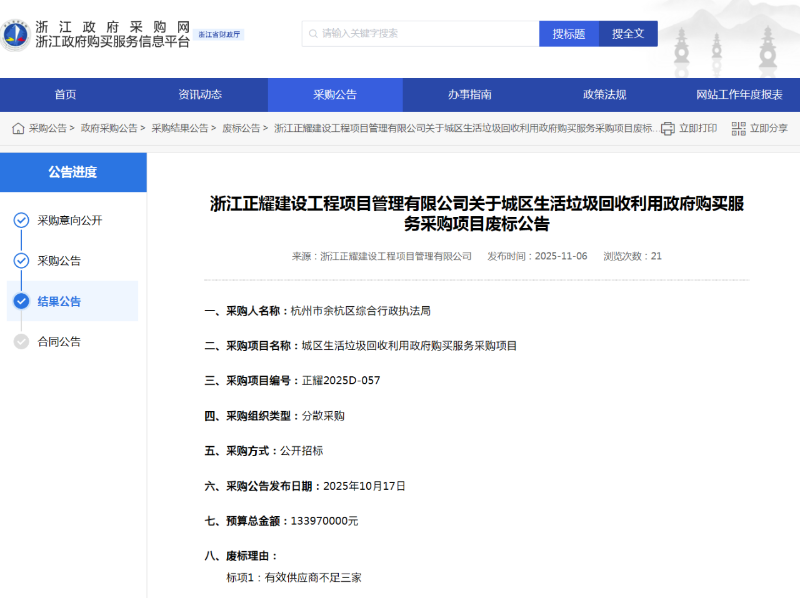Image resolution: width=800 pixels, height=598 pixels.
Task: Open the 首页 navigation menu
Action: pyautogui.click(x=63, y=94)
